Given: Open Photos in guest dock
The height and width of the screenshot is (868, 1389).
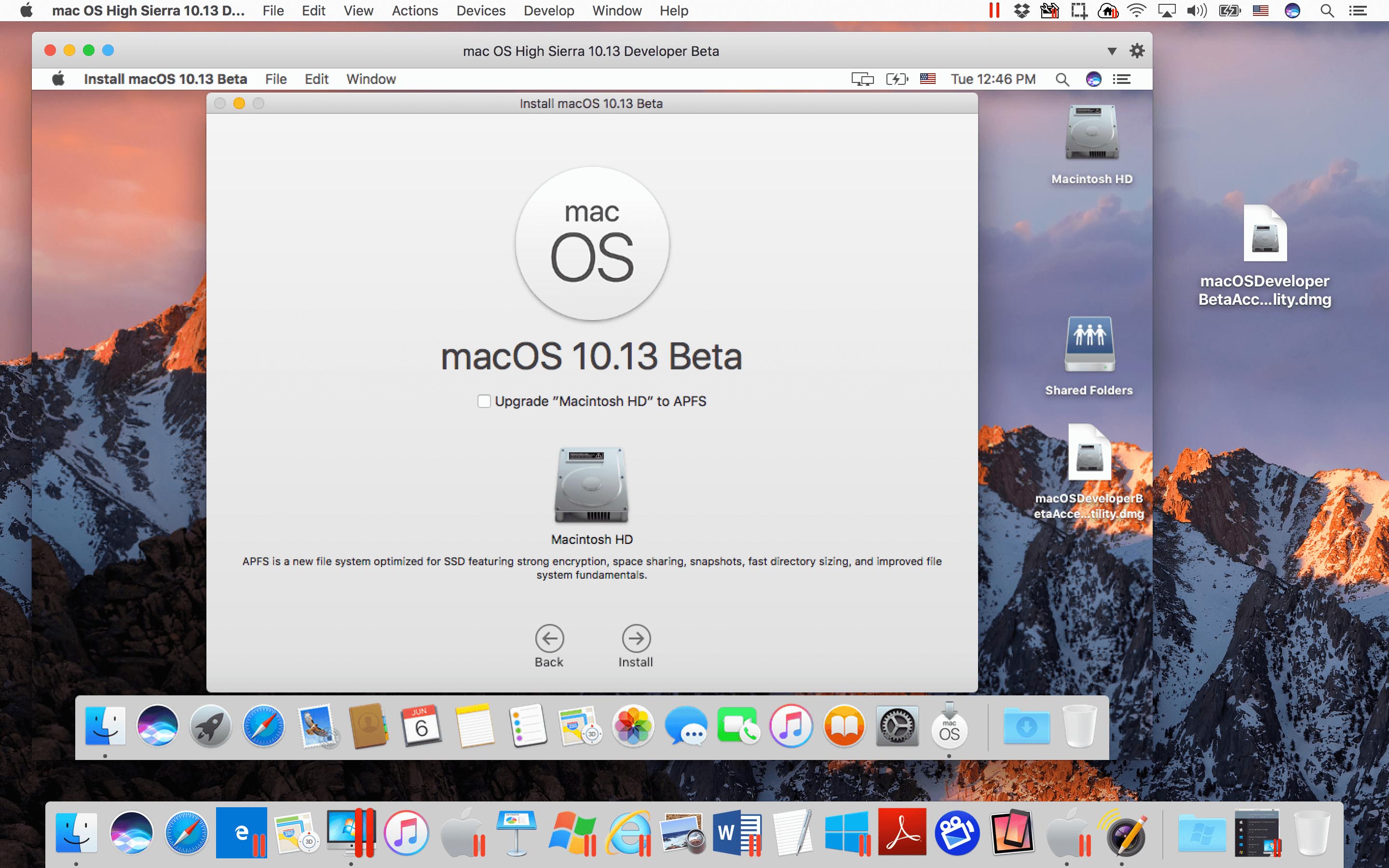Looking at the screenshot, I should pos(633,726).
